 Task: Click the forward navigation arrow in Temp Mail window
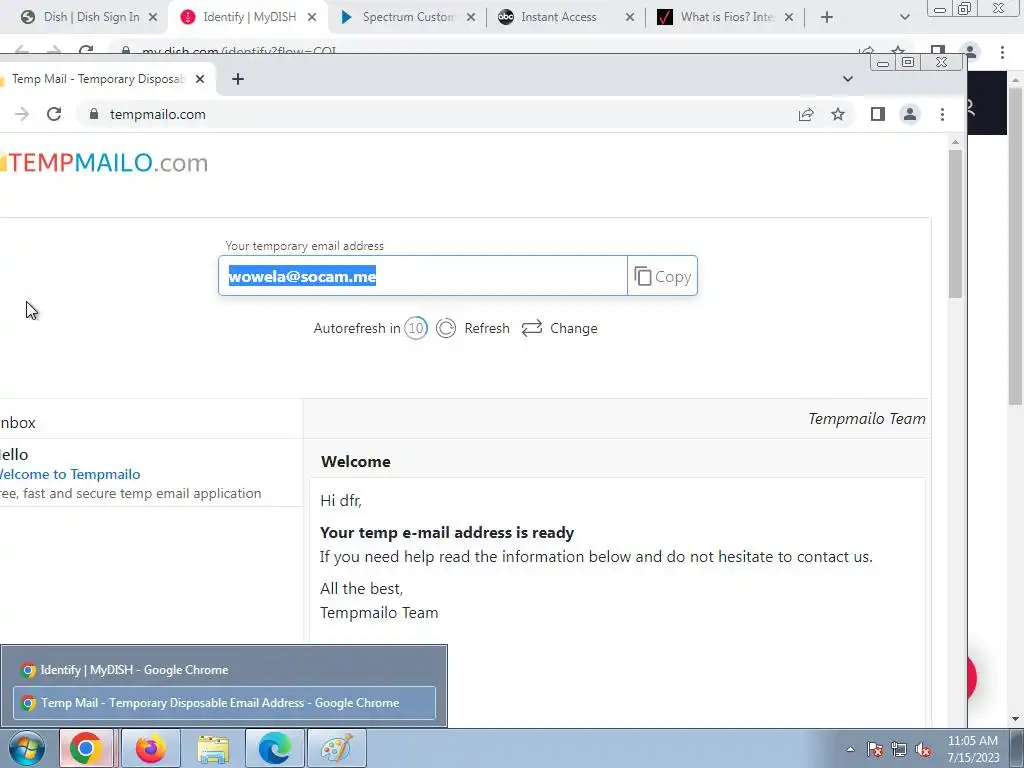click(22, 114)
